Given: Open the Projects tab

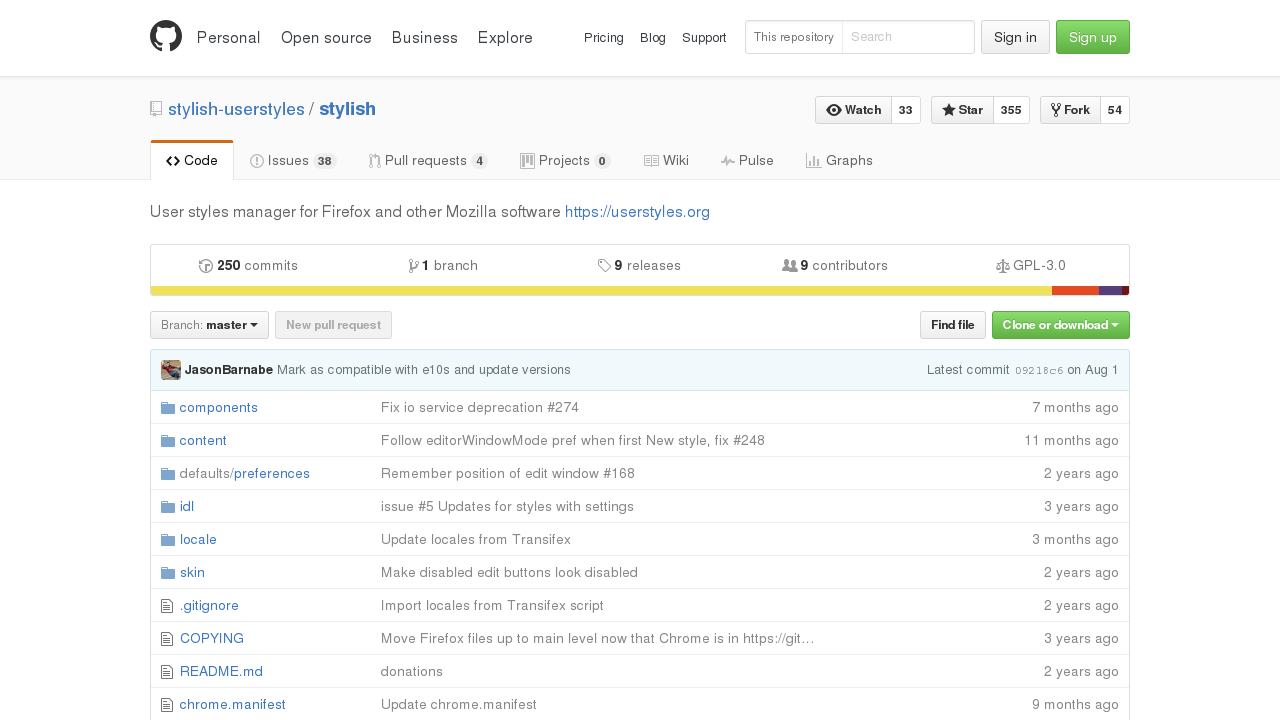Looking at the screenshot, I should tap(565, 160).
